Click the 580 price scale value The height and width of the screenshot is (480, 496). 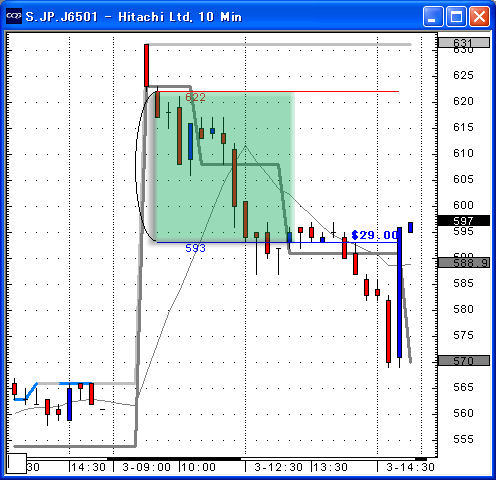point(463,309)
